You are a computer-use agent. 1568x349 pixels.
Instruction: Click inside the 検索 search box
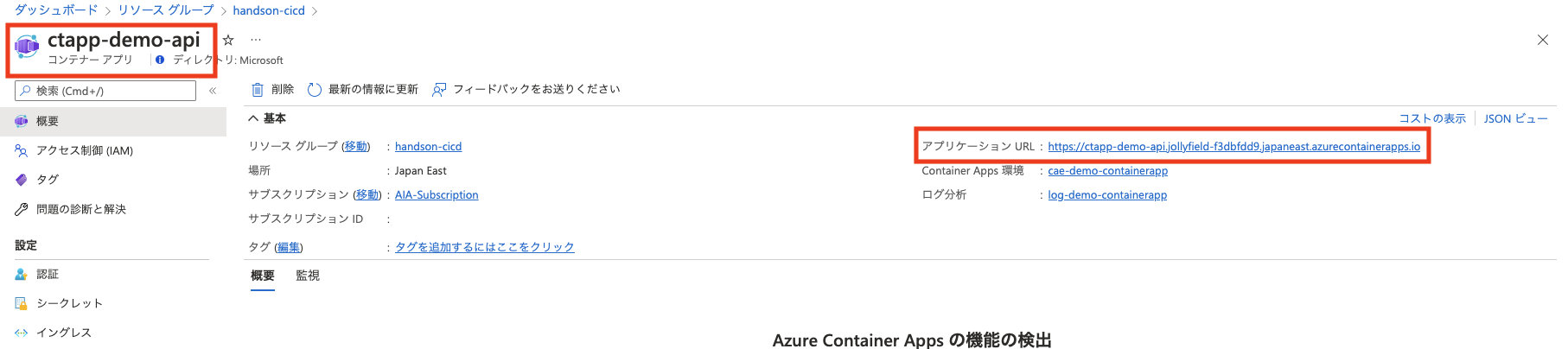105,91
